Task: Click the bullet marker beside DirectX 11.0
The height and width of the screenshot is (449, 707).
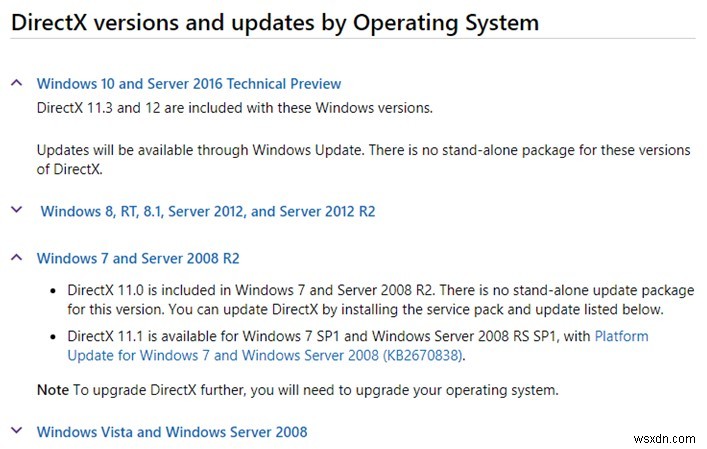Action: [x=54, y=290]
